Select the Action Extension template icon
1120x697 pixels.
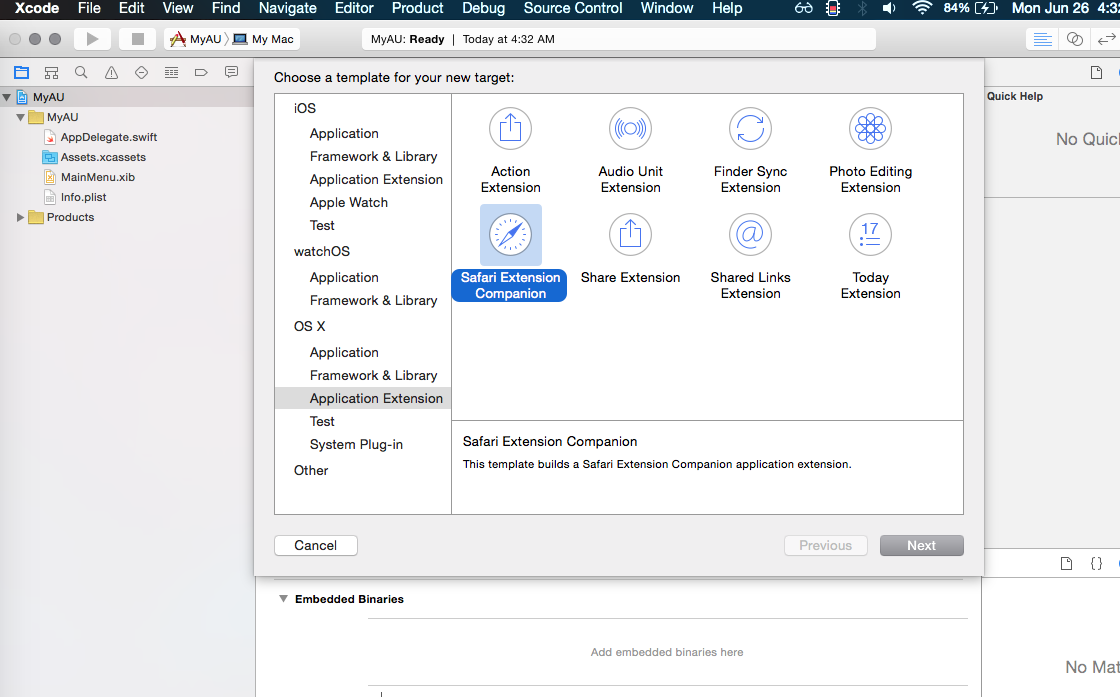[510, 129]
